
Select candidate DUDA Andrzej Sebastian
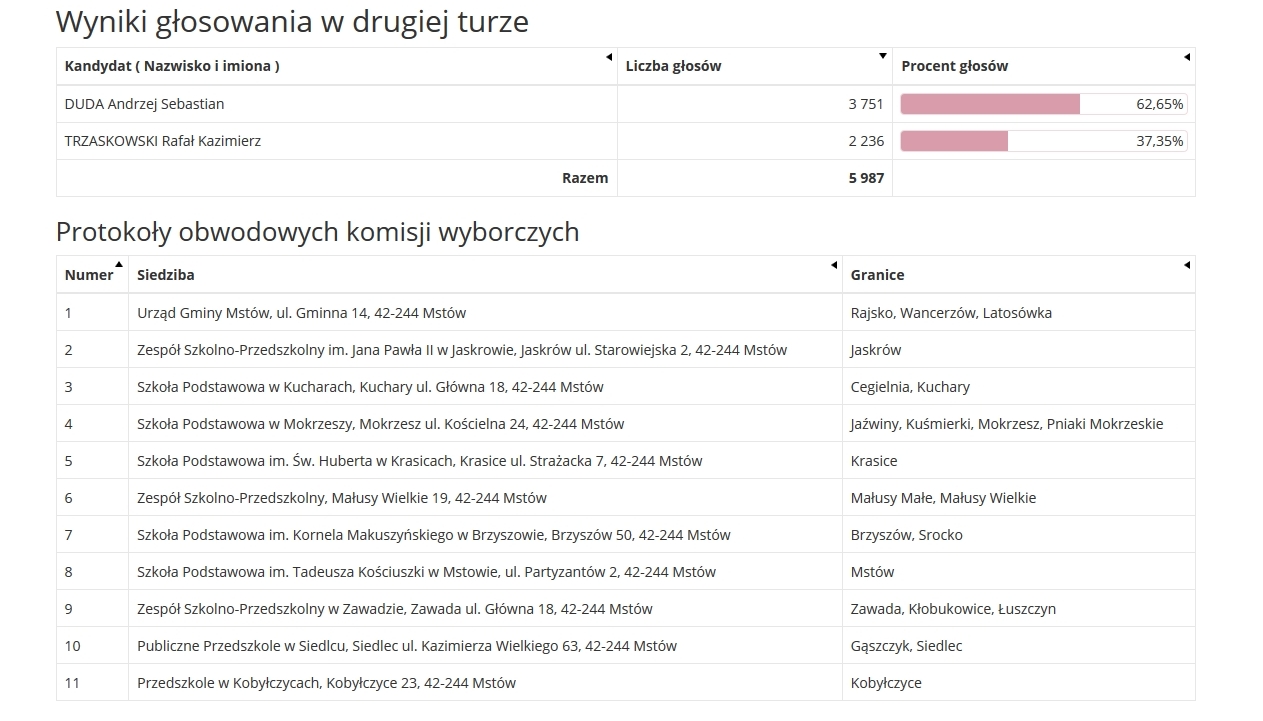click(144, 104)
